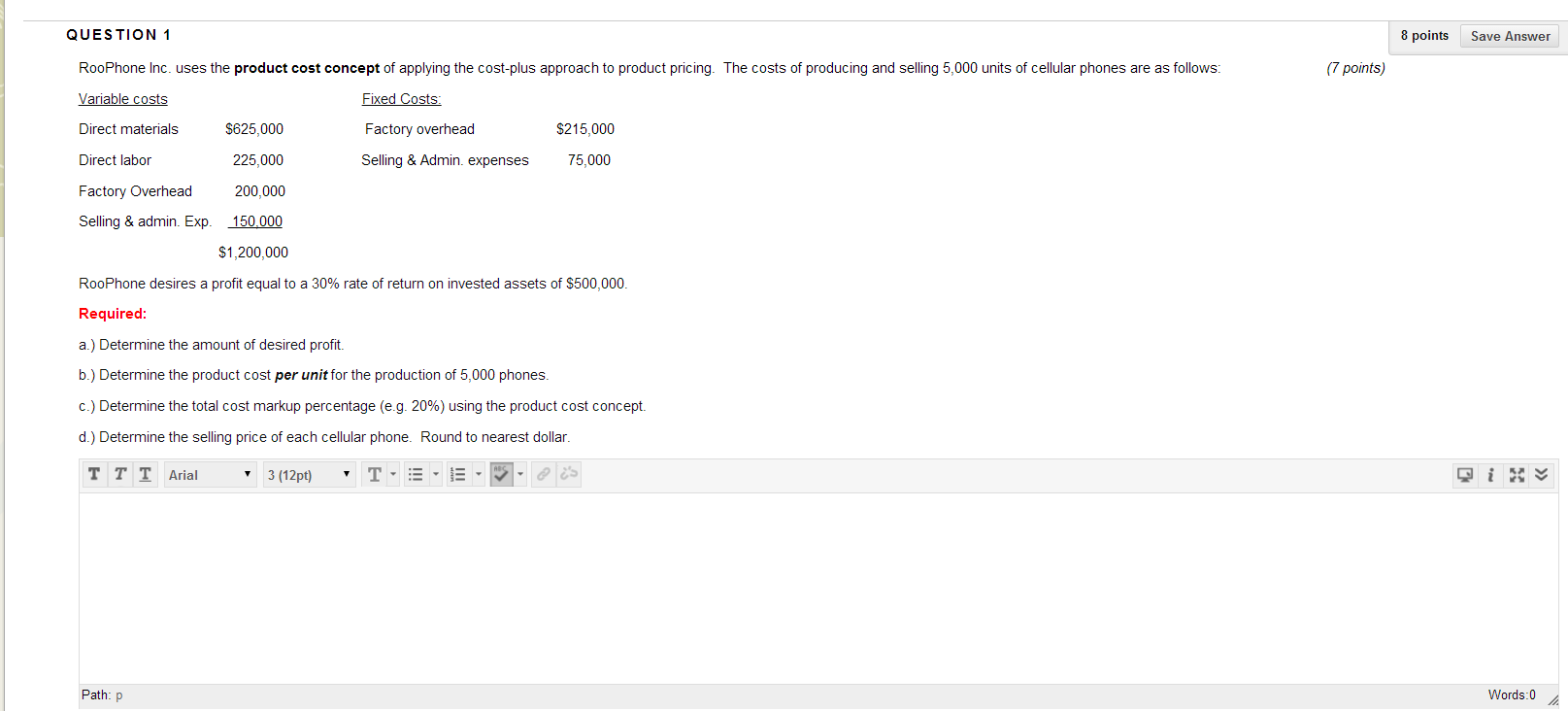This screenshot has height=711, width=1568.
Task: Show accessibility information for the editor
Action: click(x=1491, y=474)
